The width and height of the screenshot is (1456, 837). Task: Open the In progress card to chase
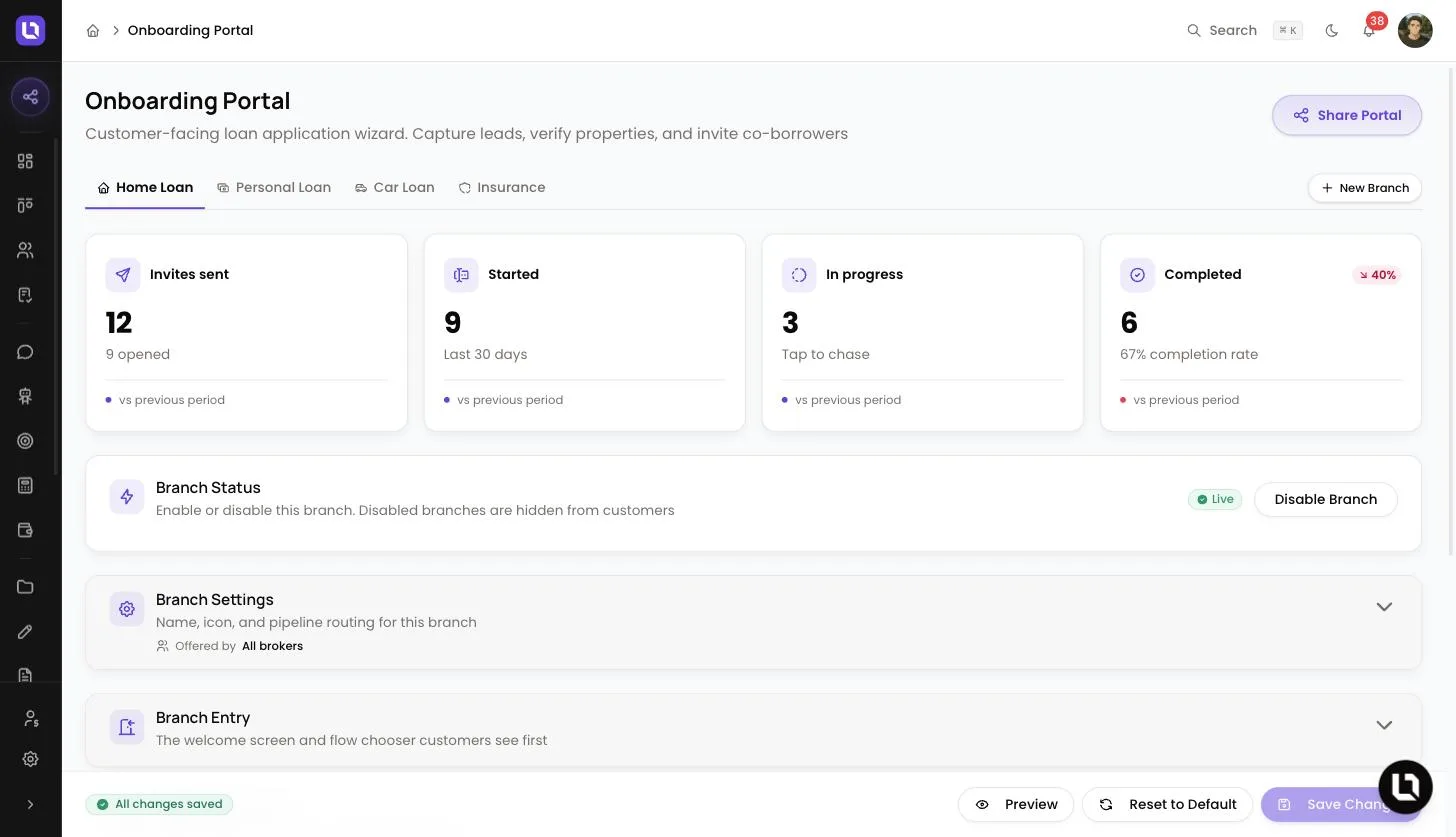(923, 333)
